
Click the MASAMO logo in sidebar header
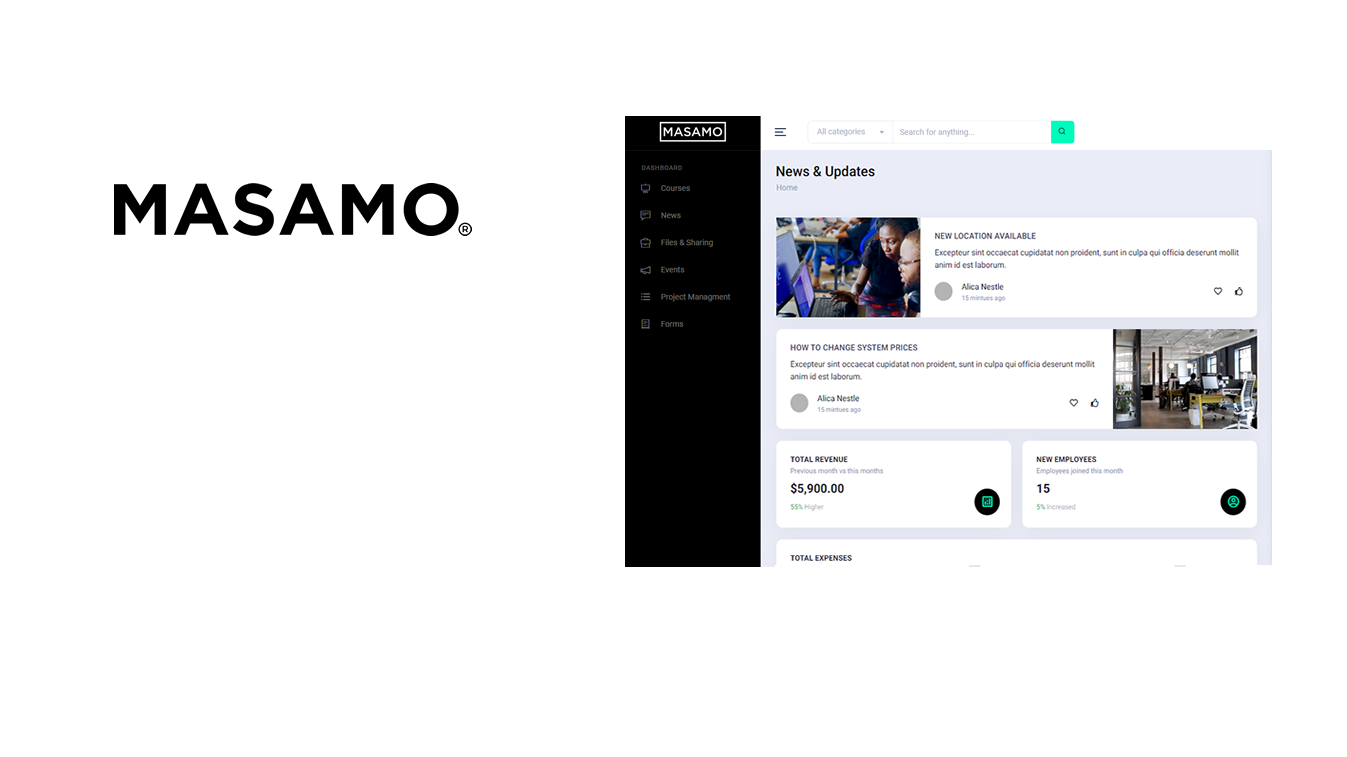point(692,132)
